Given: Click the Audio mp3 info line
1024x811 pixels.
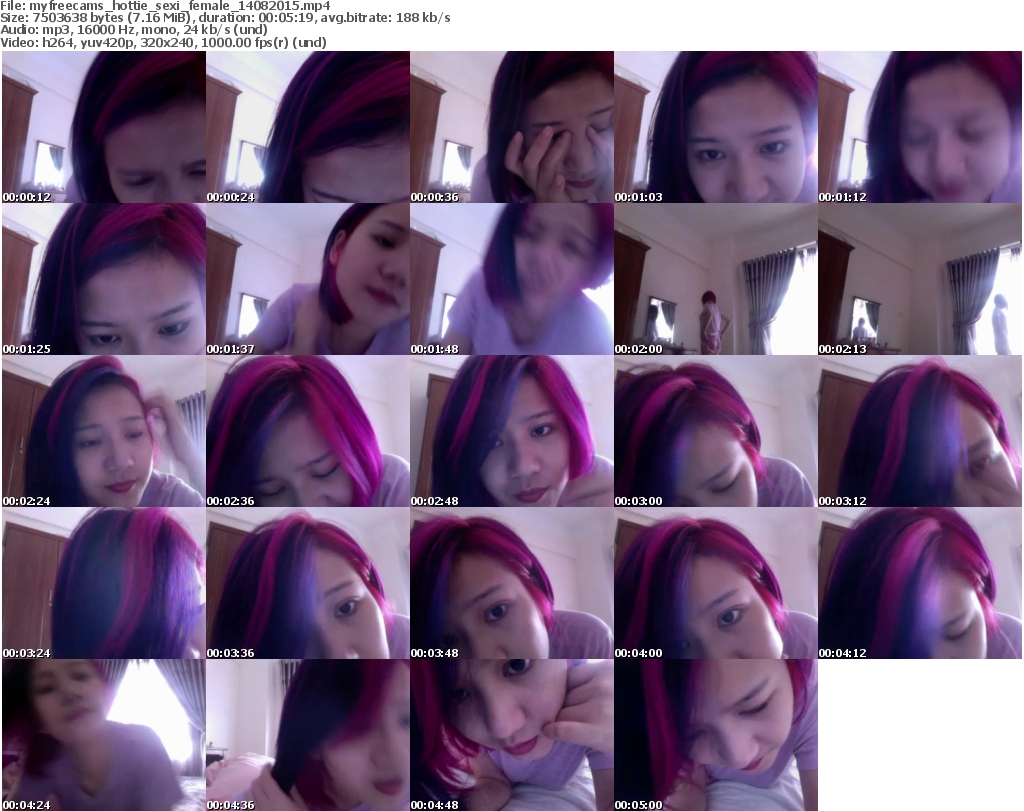Looking at the screenshot, I should click(134, 30).
